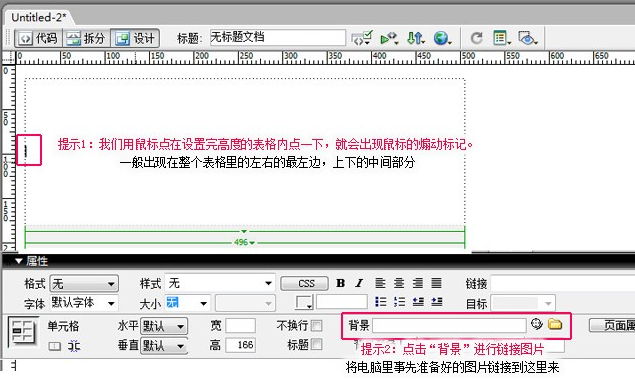This screenshot has height=380, width=635.
Task: Click the point-to-file target icon for 背景
Action: coord(537,324)
